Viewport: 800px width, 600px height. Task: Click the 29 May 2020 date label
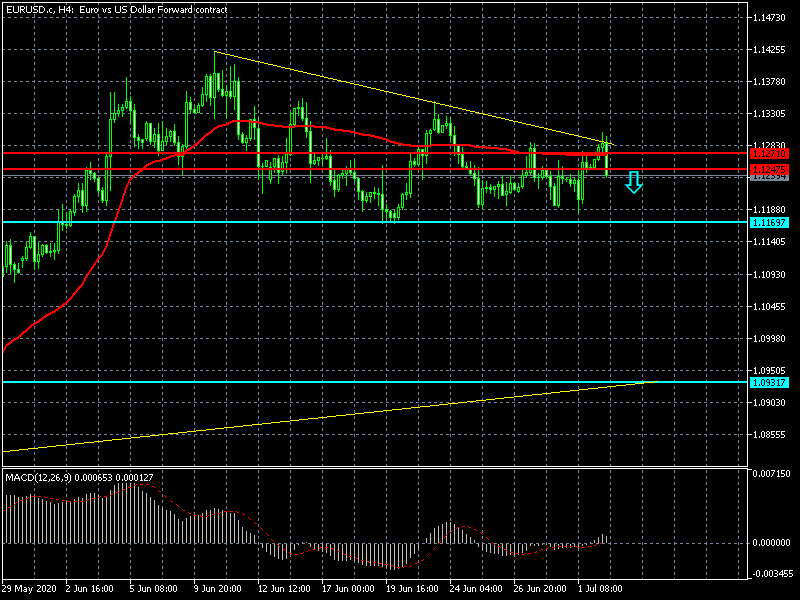(29, 589)
